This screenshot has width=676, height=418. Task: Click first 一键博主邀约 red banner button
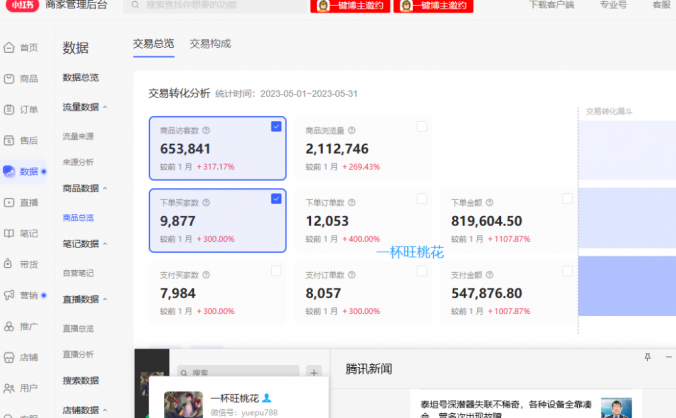350,6
